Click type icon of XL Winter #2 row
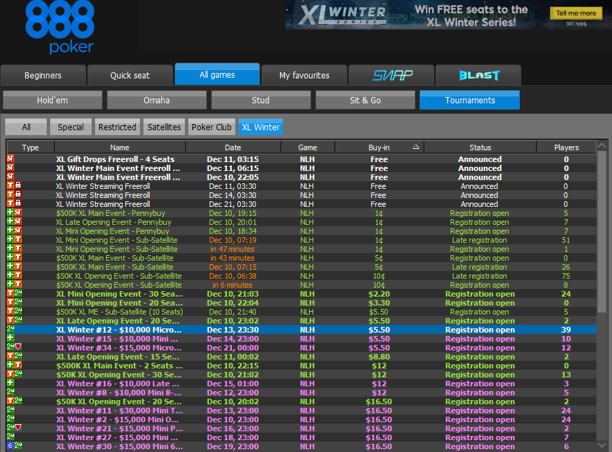Screen dimensions: 612x452 click(x=11, y=419)
